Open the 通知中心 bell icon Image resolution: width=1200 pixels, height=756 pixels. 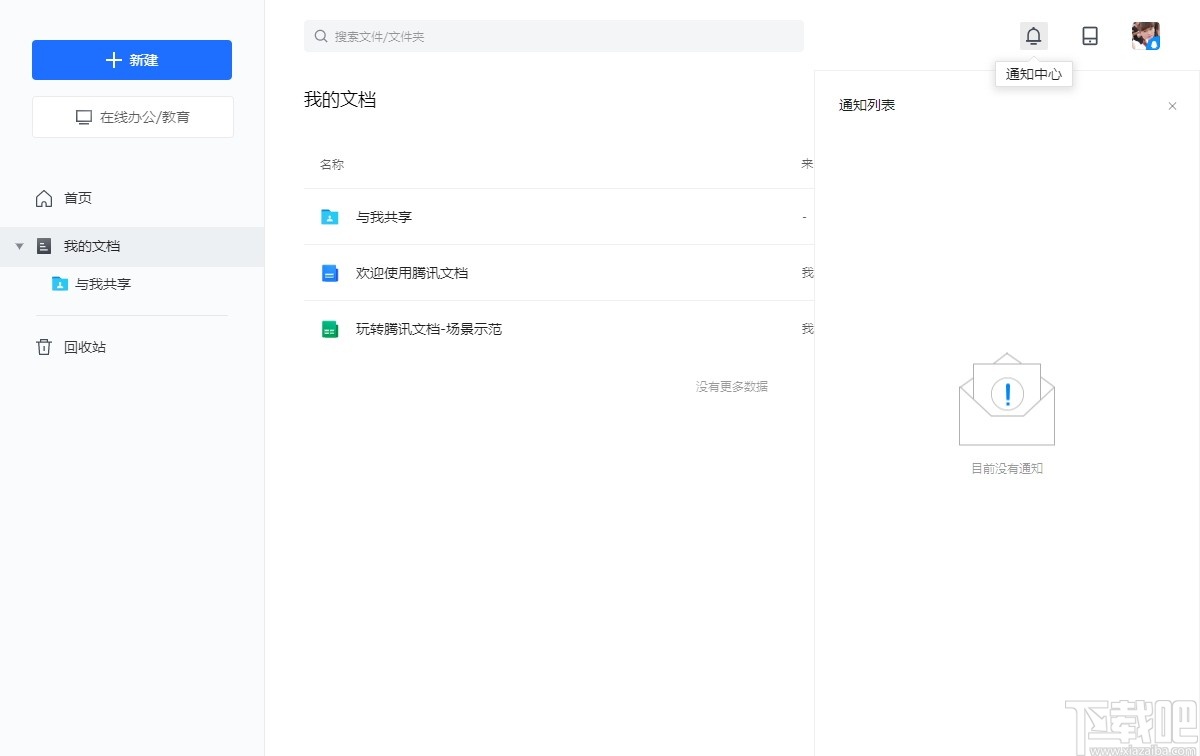click(1033, 35)
